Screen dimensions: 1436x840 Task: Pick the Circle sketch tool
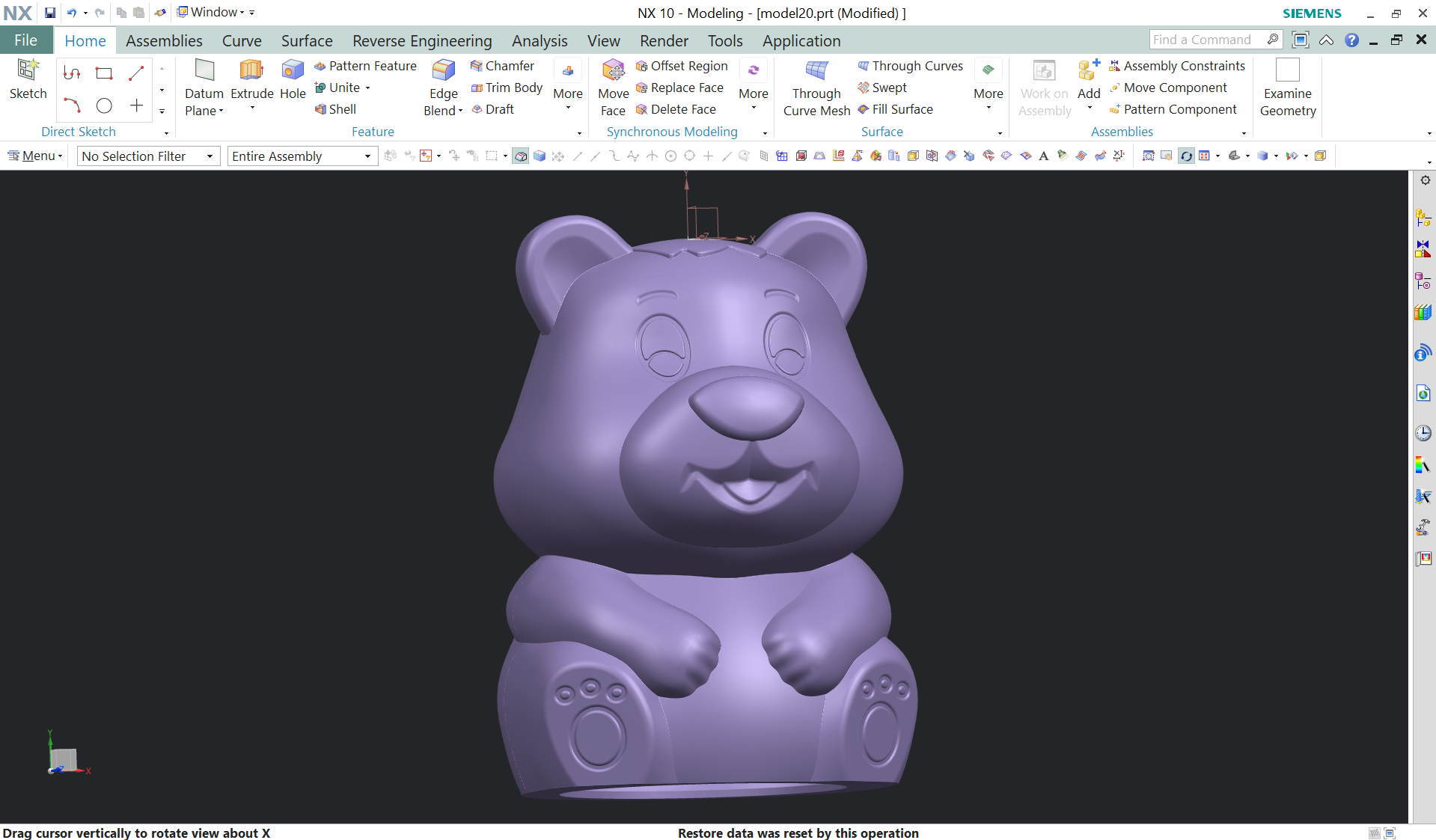pos(104,106)
